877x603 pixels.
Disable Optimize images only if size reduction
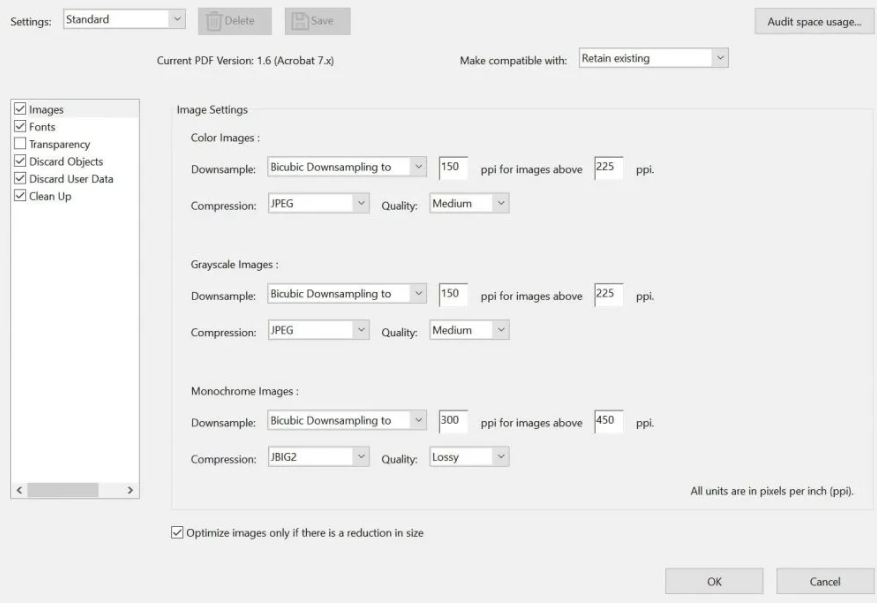point(177,533)
